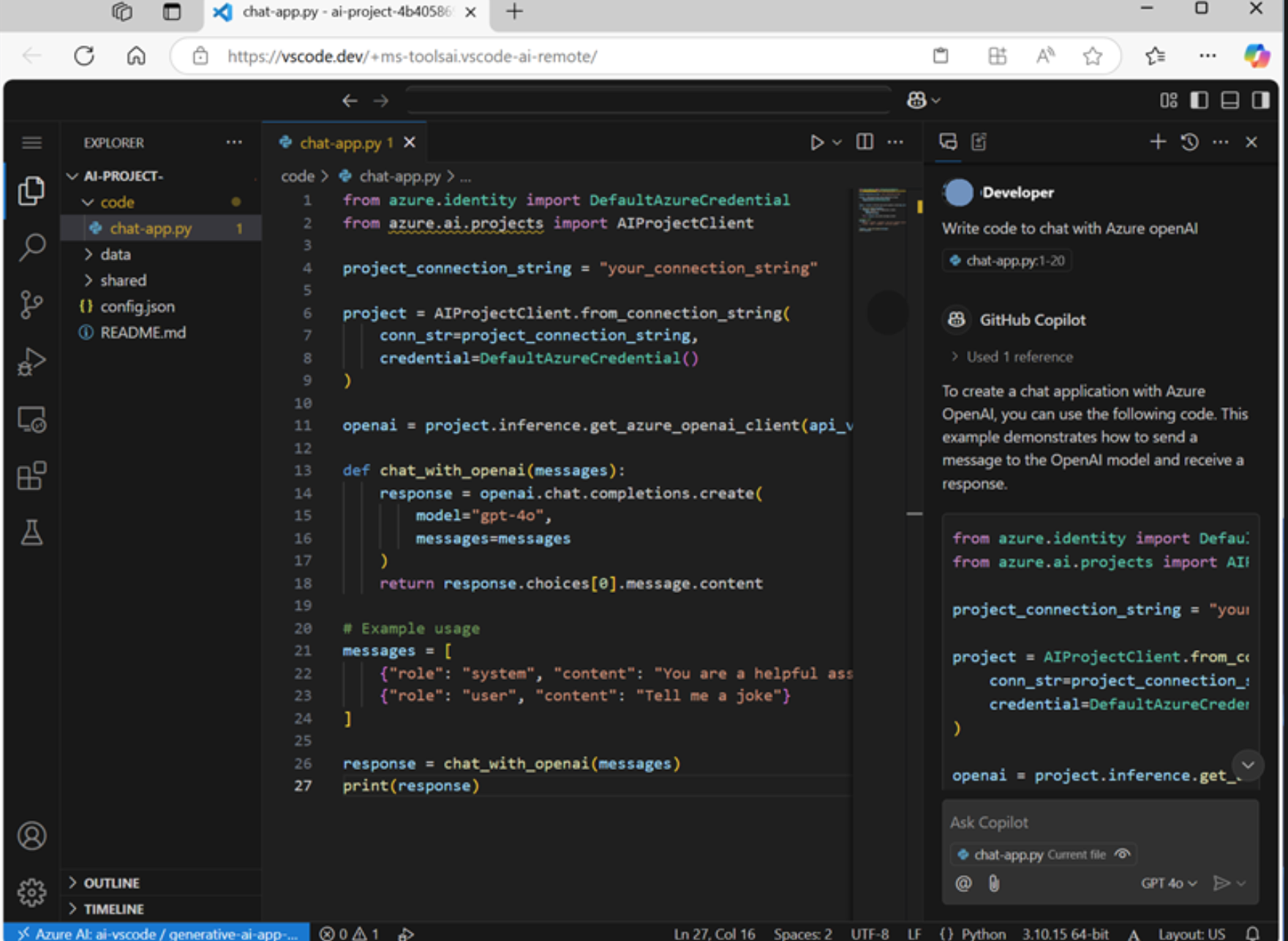Go back in editor navigation history

(x=350, y=100)
